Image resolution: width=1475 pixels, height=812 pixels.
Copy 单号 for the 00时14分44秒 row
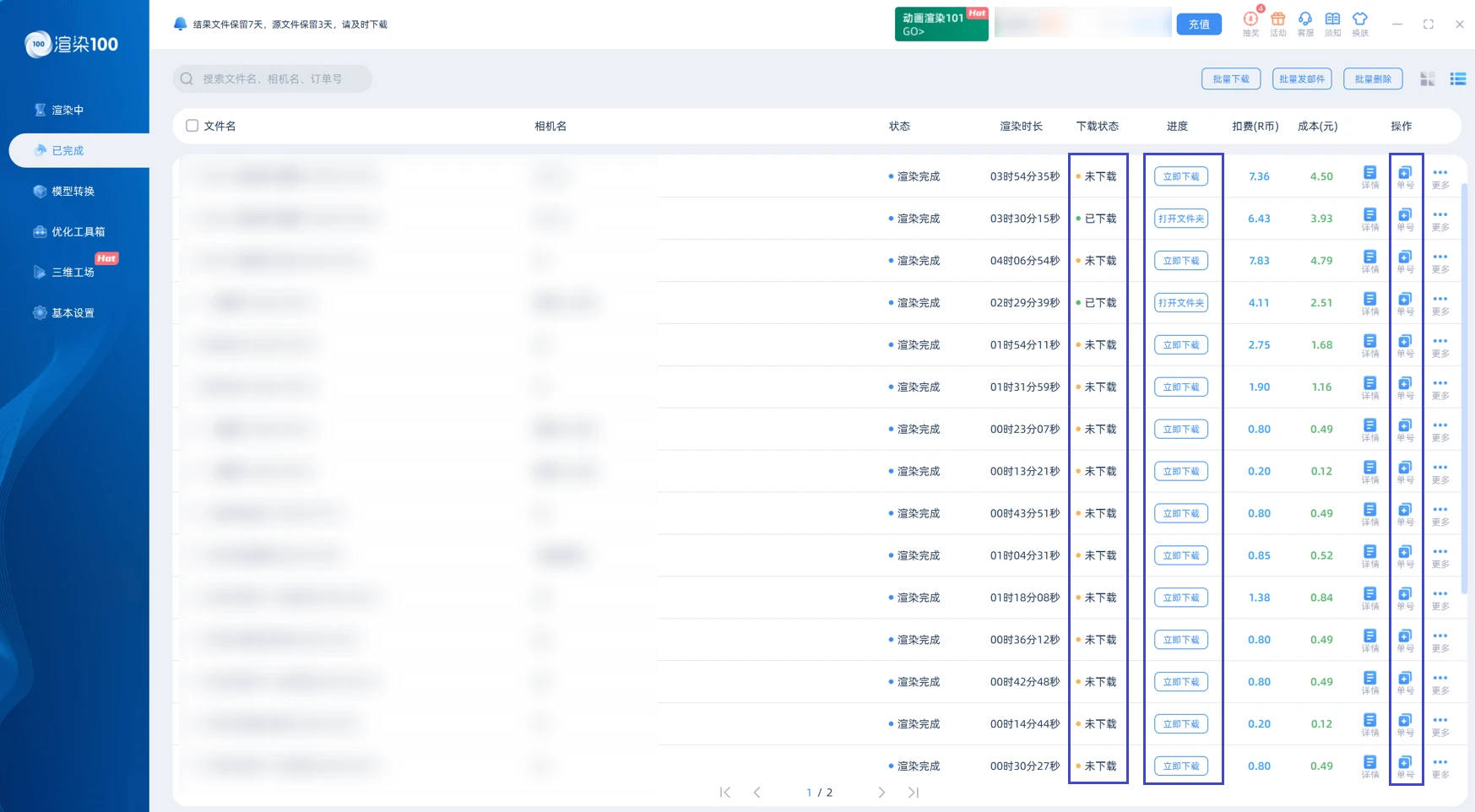1405,725
